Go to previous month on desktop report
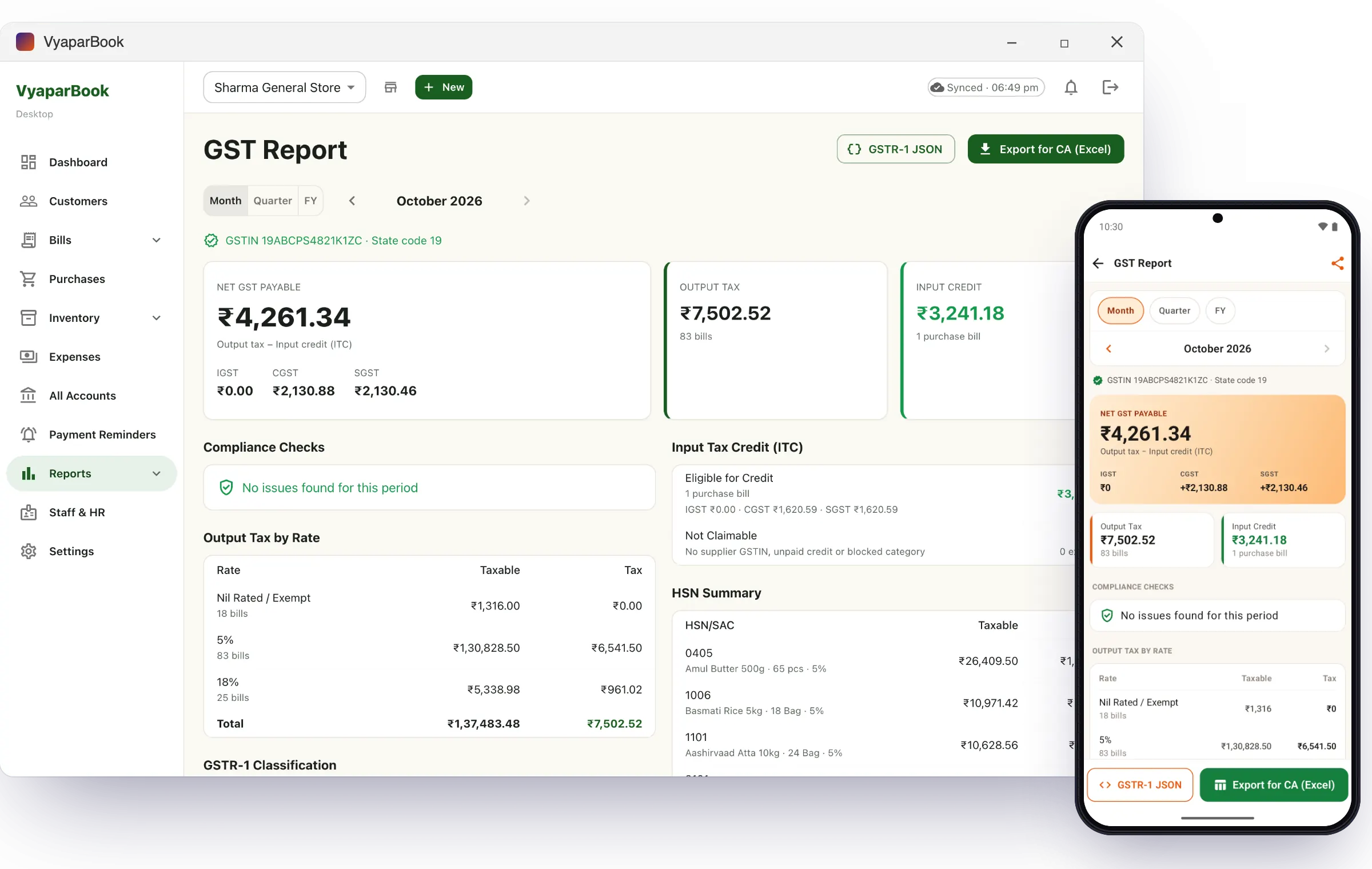1372x869 pixels. [x=352, y=201]
